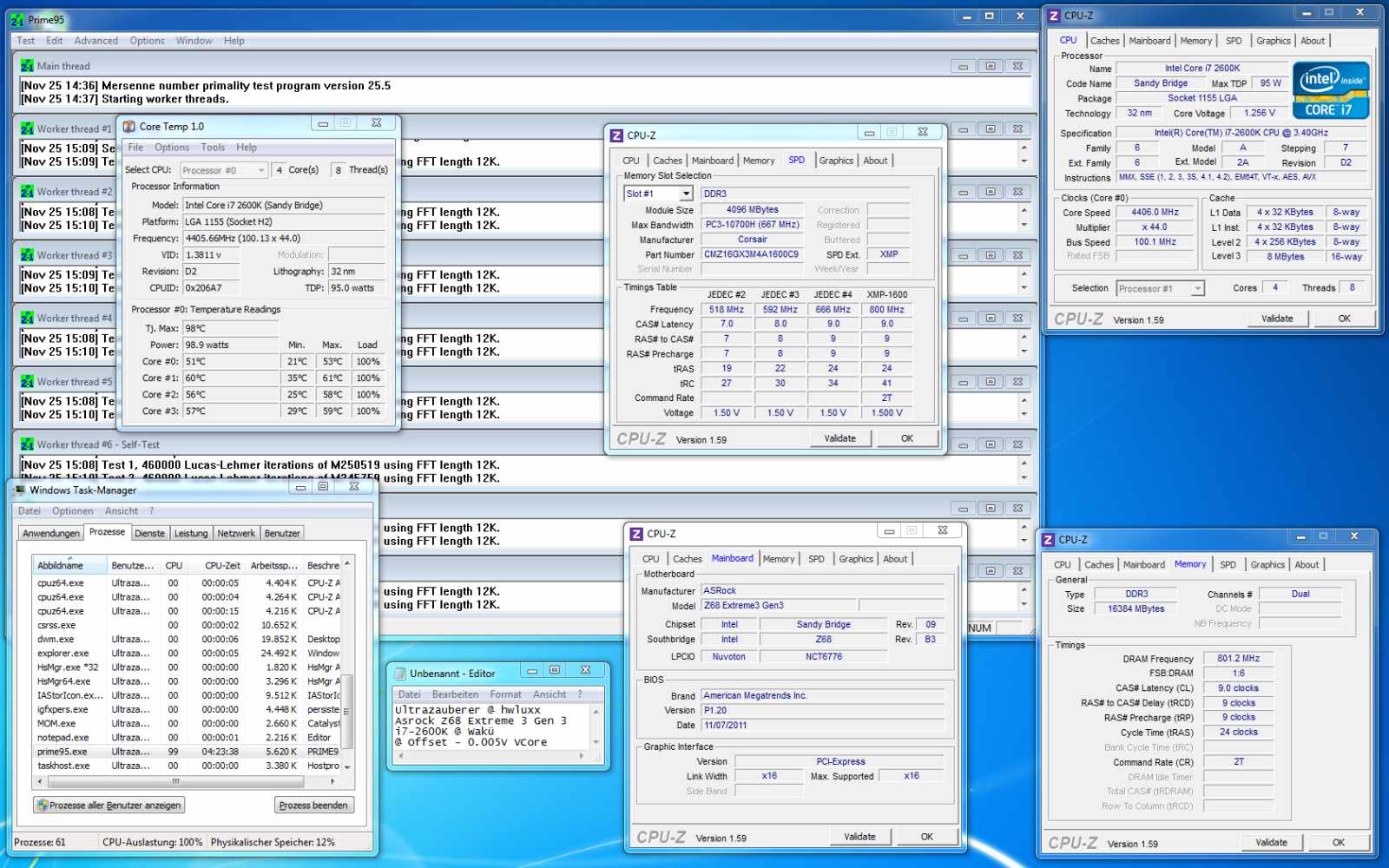The height and width of the screenshot is (868, 1389).
Task: Click the Windows Task-Manager title icon
Action: click(x=20, y=490)
